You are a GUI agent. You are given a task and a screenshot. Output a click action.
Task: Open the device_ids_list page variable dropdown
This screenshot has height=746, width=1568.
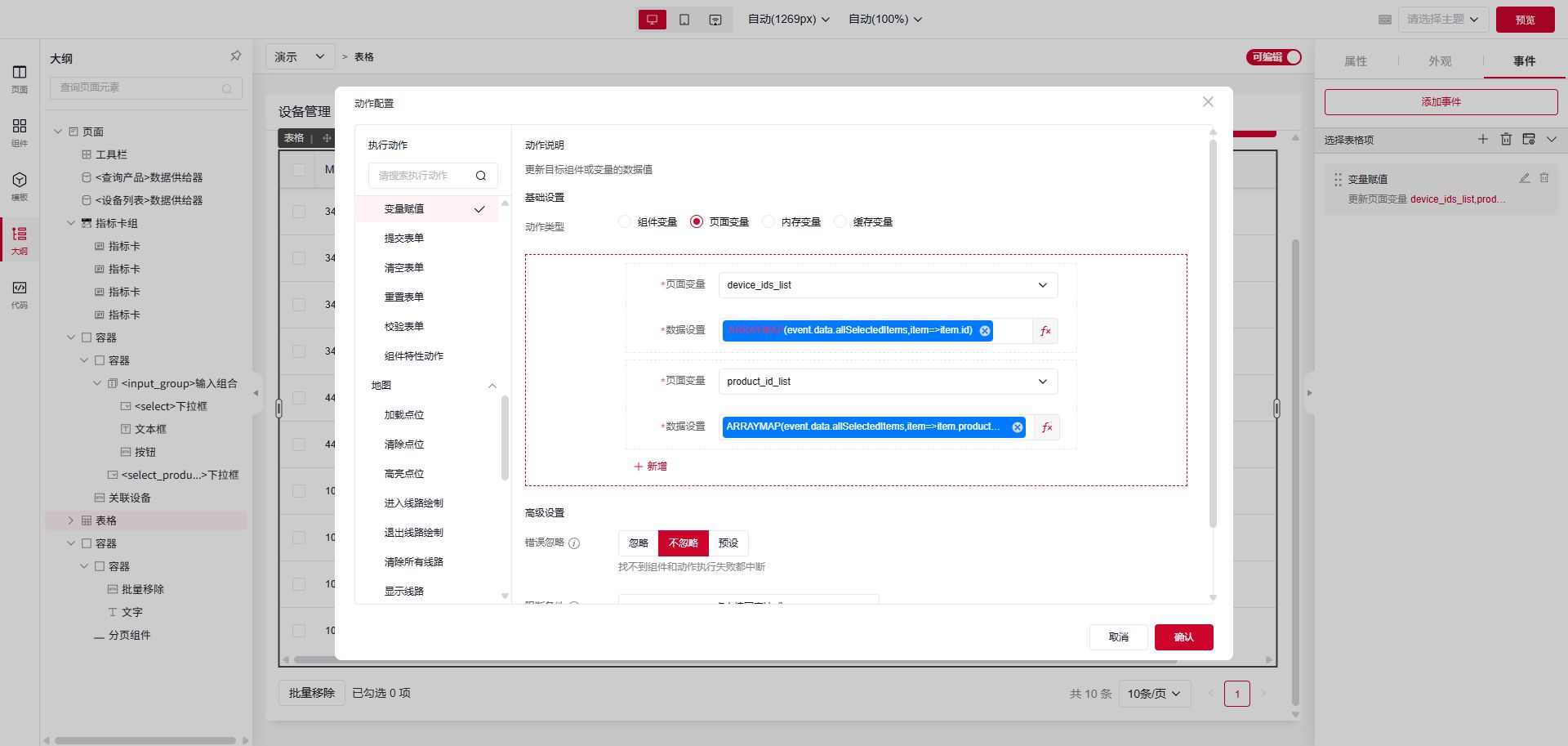888,285
